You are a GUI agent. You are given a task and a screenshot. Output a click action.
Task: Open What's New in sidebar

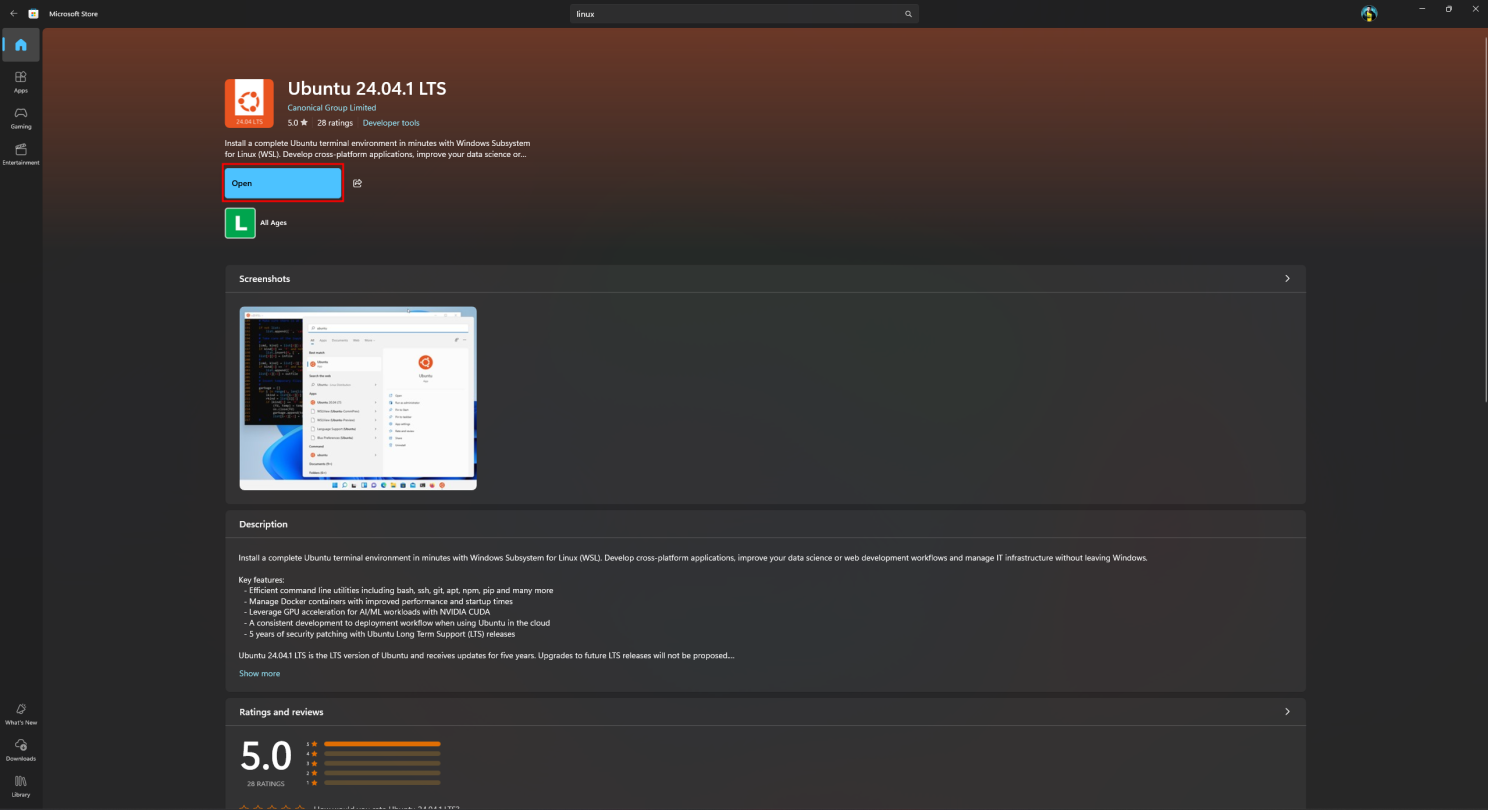(x=21, y=714)
